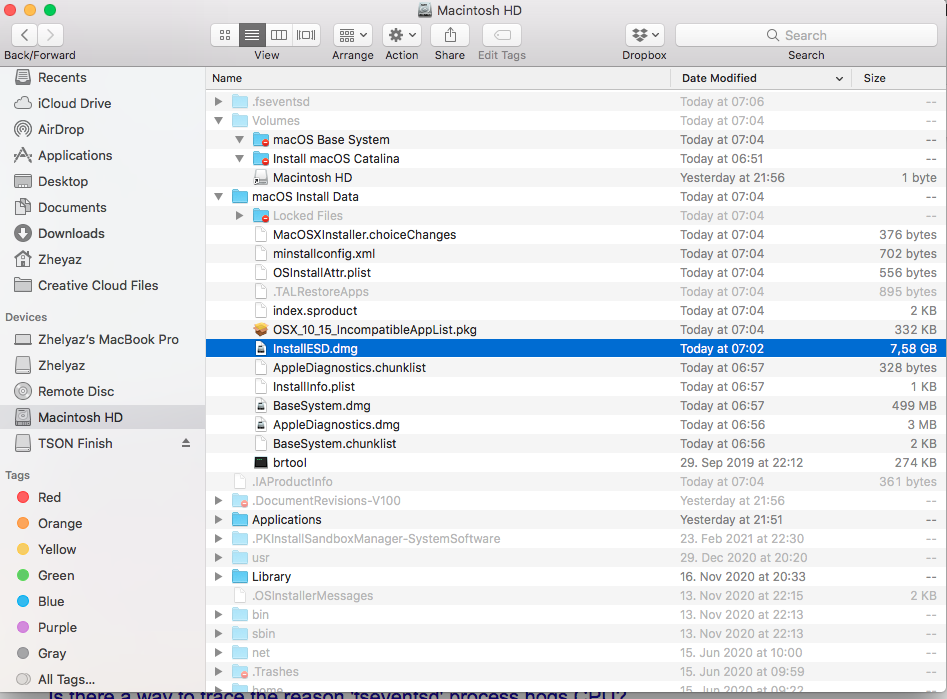The image size is (947, 699).
Task: Go back in Finder history
Action: (25, 35)
